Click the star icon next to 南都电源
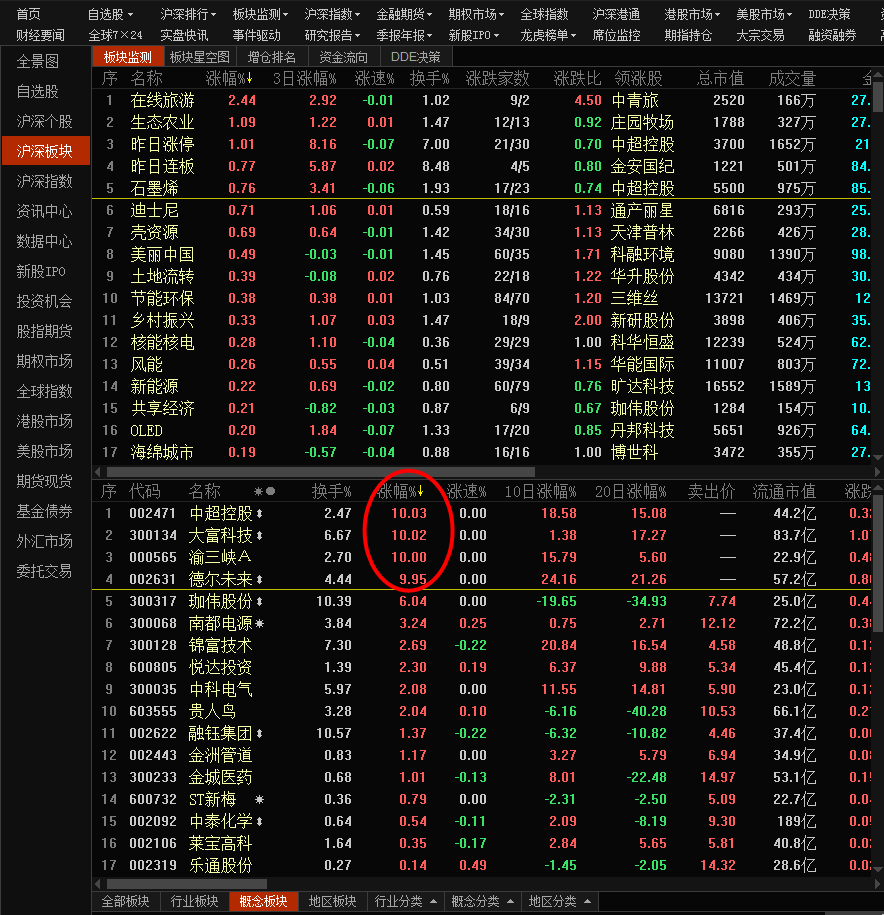The width and height of the screenshot is (884, 915). [260, 624]
